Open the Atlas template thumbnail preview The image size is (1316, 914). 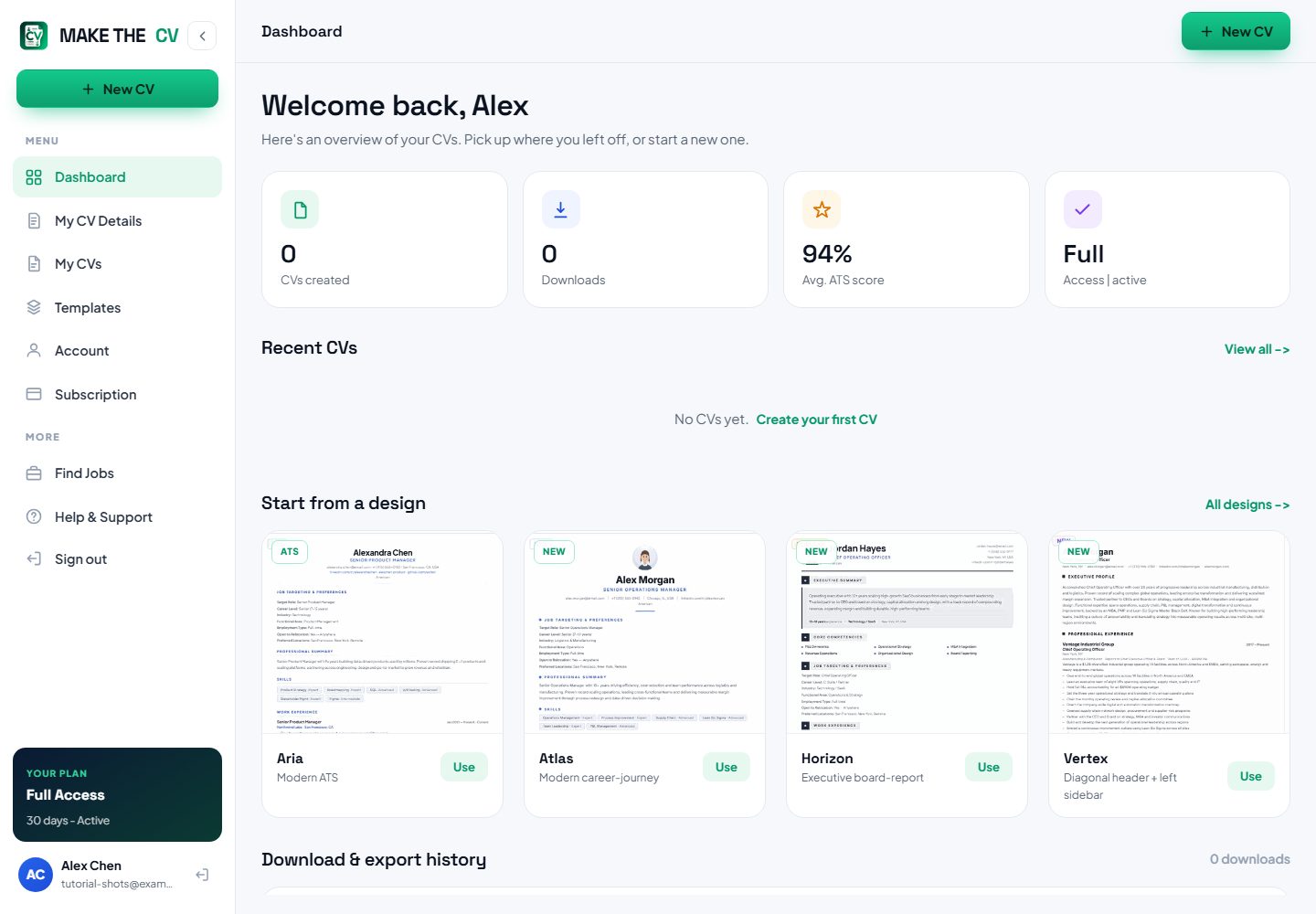[644, 632]
